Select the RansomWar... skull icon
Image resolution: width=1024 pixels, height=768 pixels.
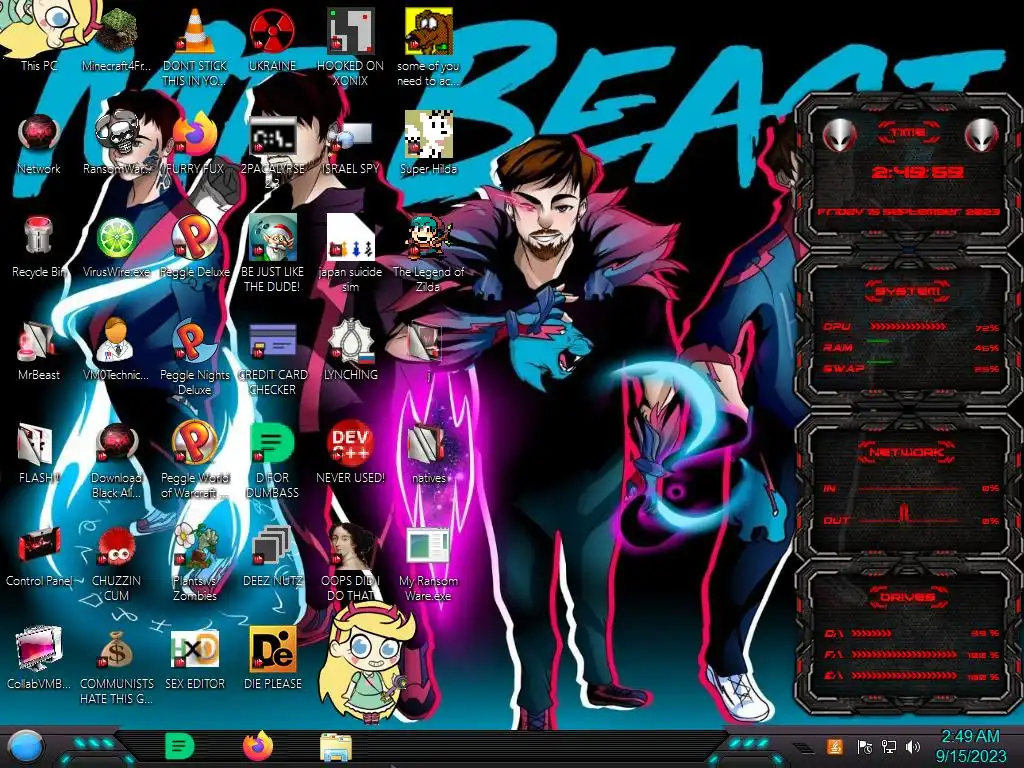[x=116, y=134]
